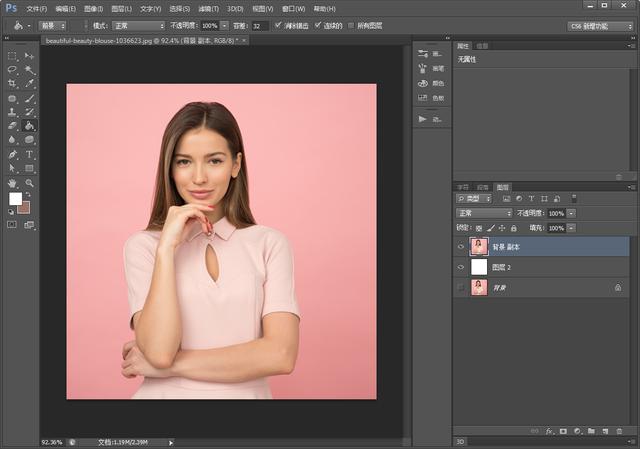Select the Spot Healing Brush tool
Viewport: 640px width, 449px height.
pos(12,98)
